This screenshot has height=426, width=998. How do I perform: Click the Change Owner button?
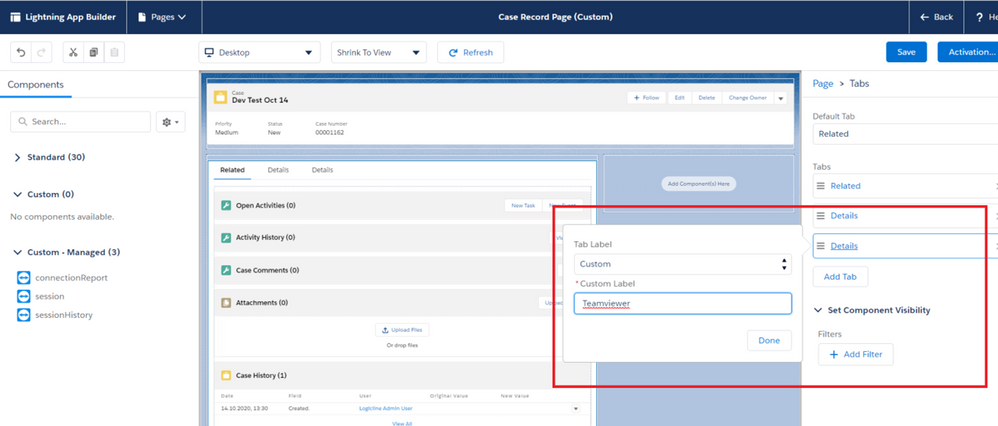[748, 98]
